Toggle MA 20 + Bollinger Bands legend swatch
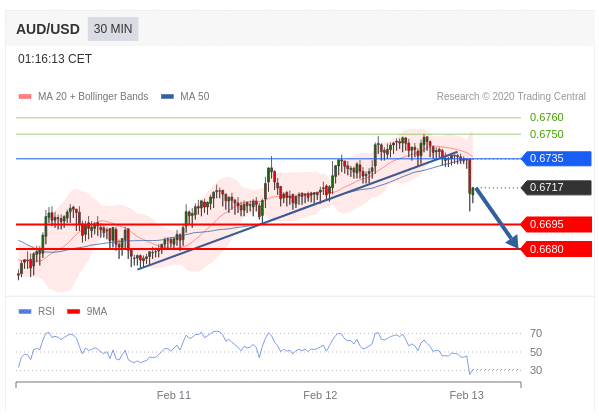 (x=25, y=97)
